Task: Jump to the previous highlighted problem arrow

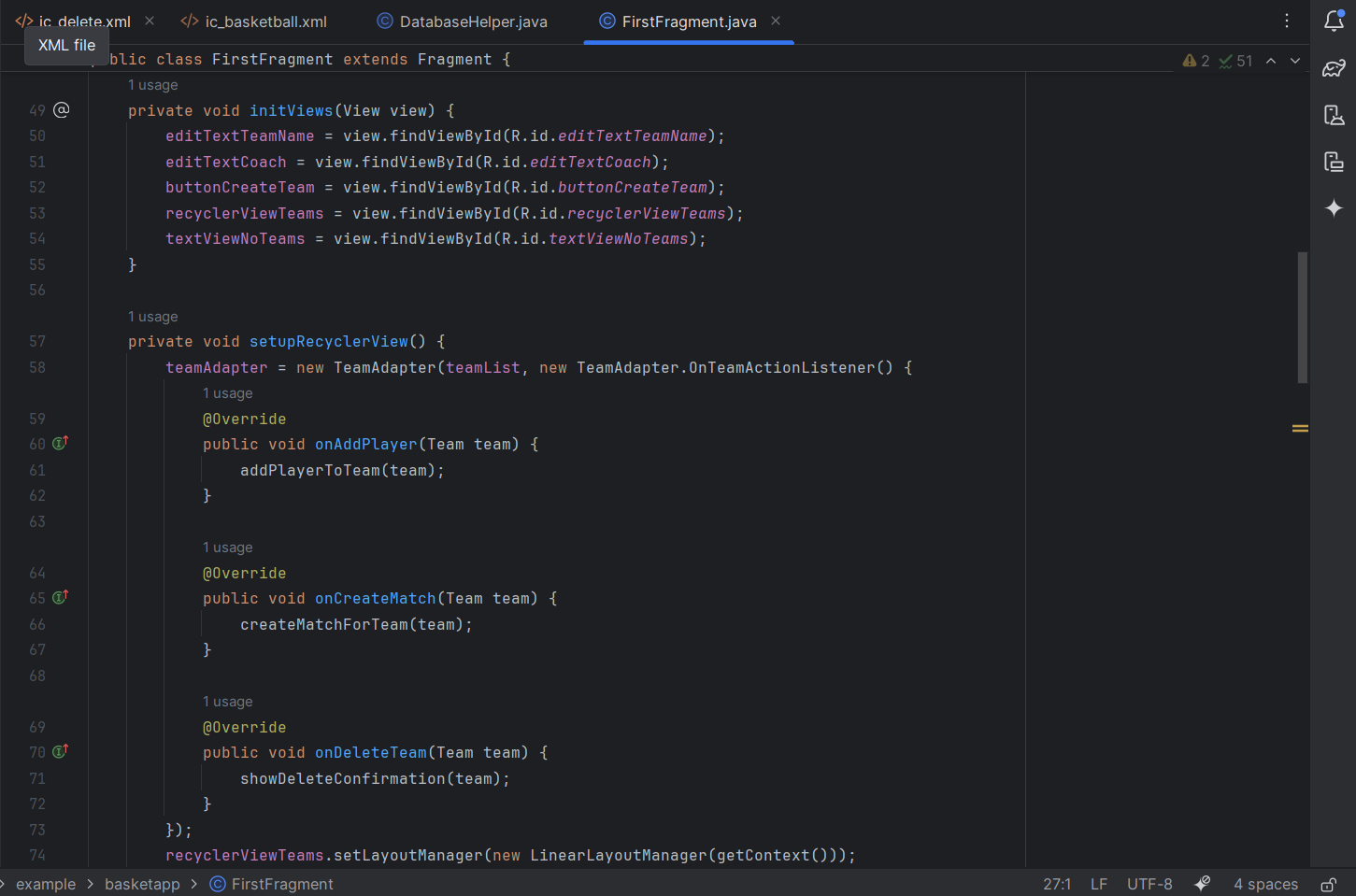Action: click(x=1271, y=61)
